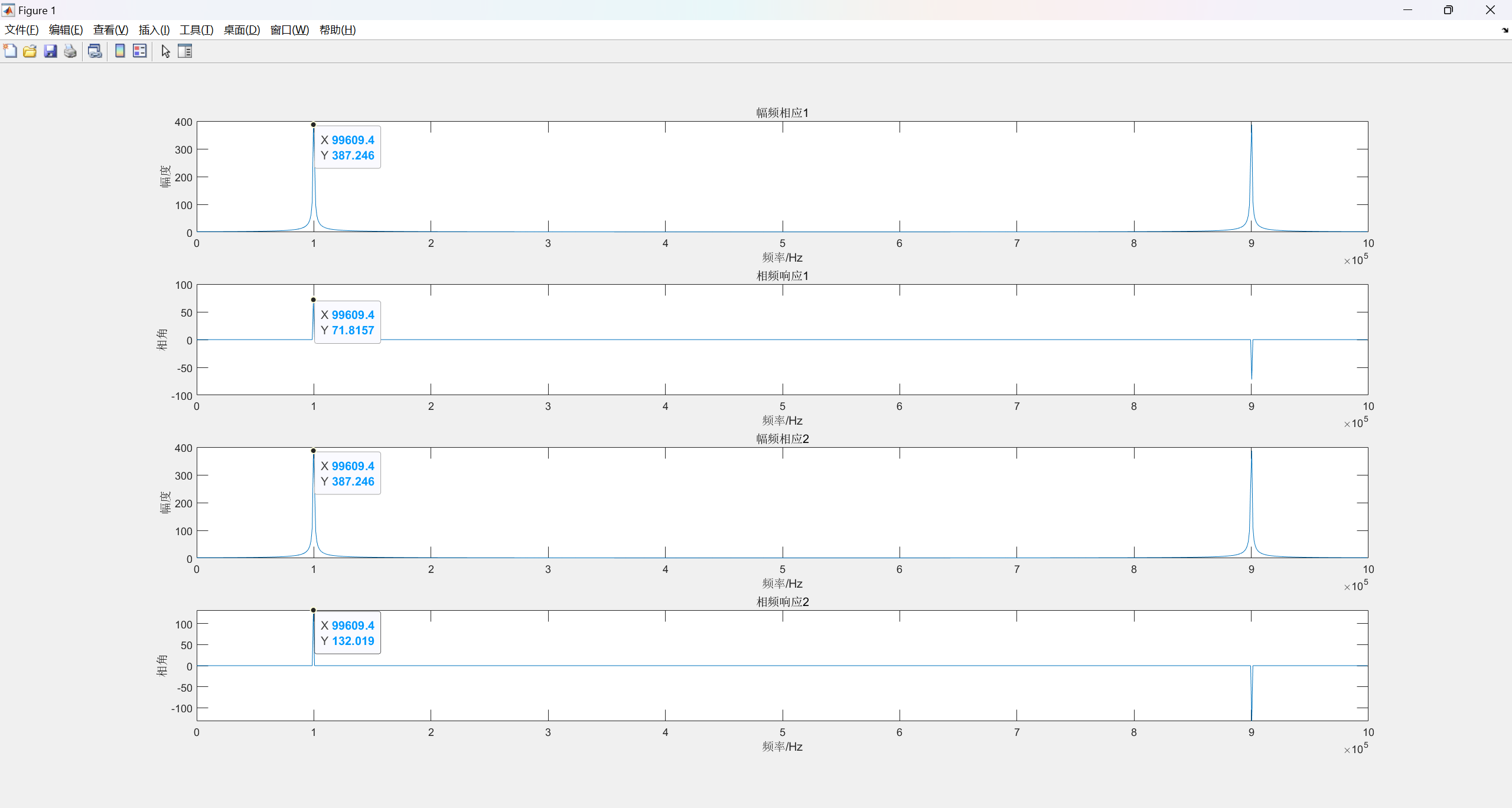Viewport: 1512px width, 808px height.
Task: Select data tip showing Y 132.019 in 相频响应2
Action: [347, 633]
